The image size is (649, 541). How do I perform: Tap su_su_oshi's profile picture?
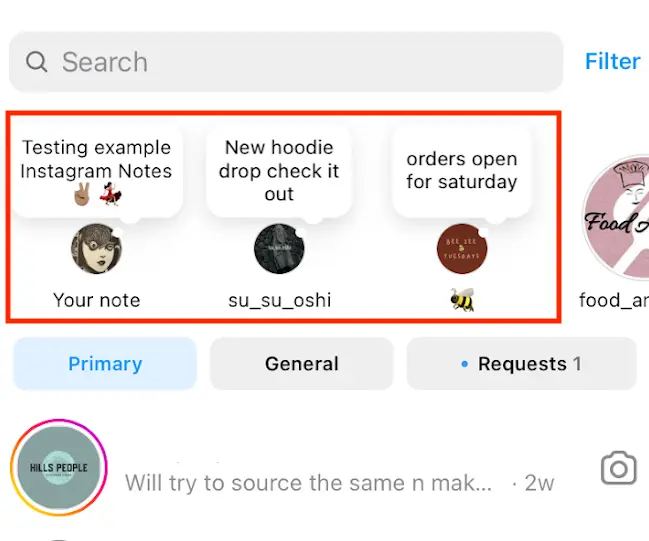tap(279, 248)
